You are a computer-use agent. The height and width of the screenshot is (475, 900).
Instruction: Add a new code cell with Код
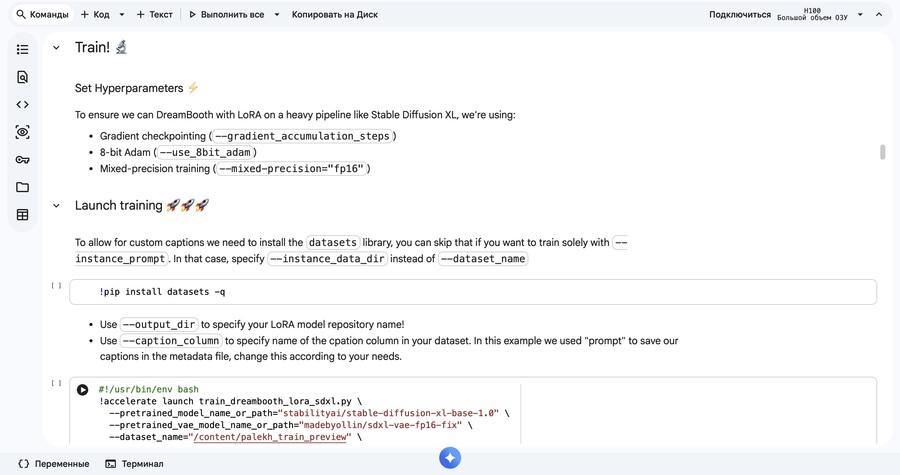click(x=95, y=14)
